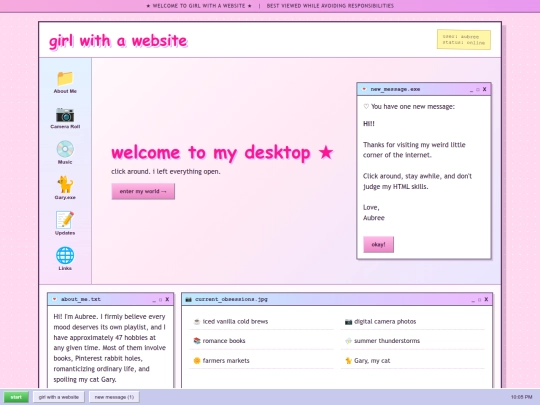The height and width of the screenshot is (405, 540).
Task: Click 'iced vanilla cold brews' text
Action: pyautogui.click(x=235, y=322)
